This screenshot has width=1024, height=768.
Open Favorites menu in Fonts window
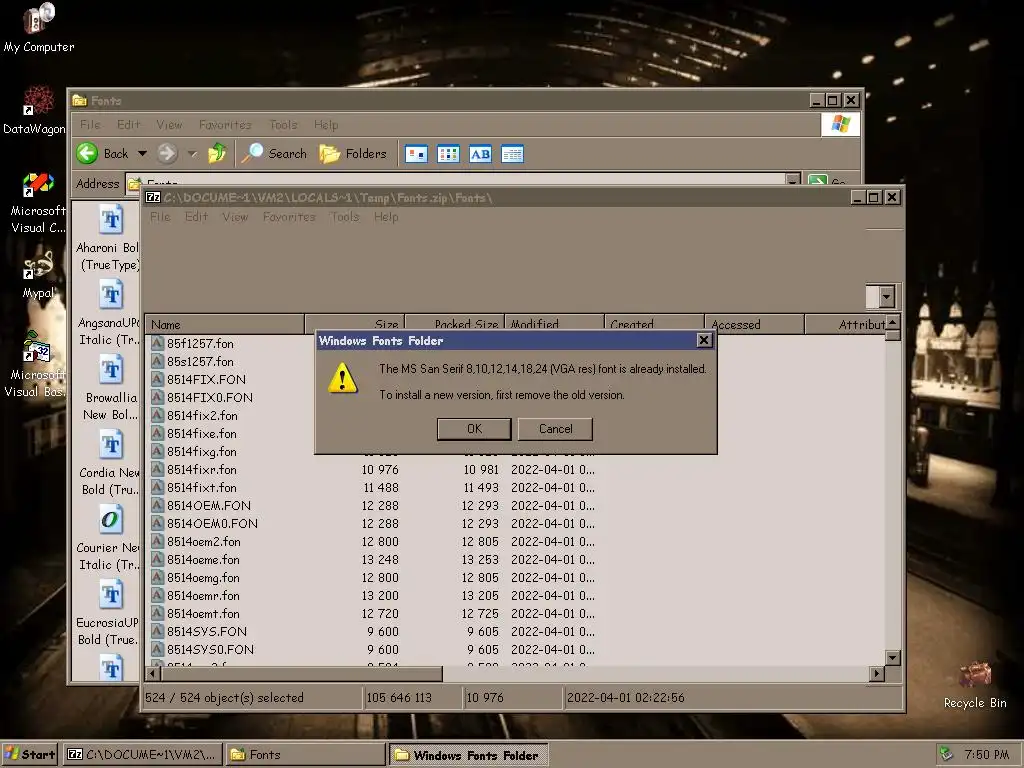click(x=225, y=125)
